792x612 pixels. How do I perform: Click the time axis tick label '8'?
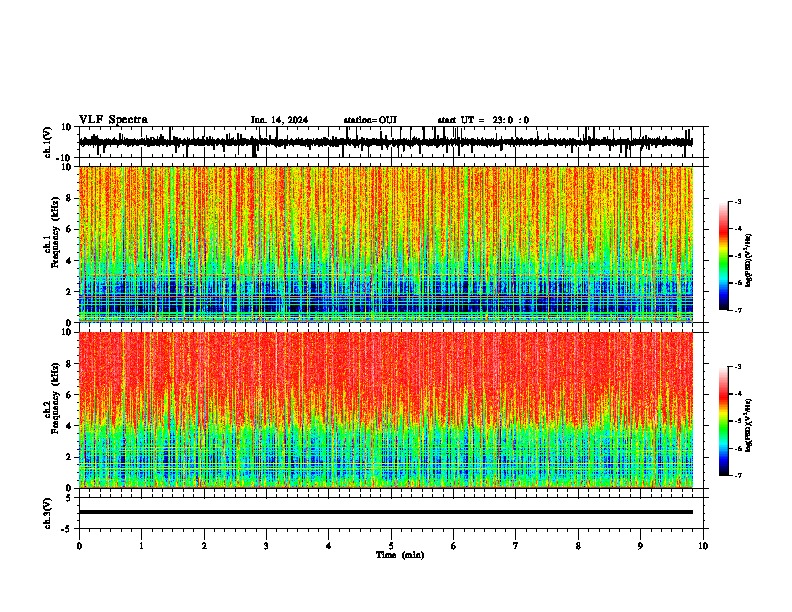click(578, 546)
